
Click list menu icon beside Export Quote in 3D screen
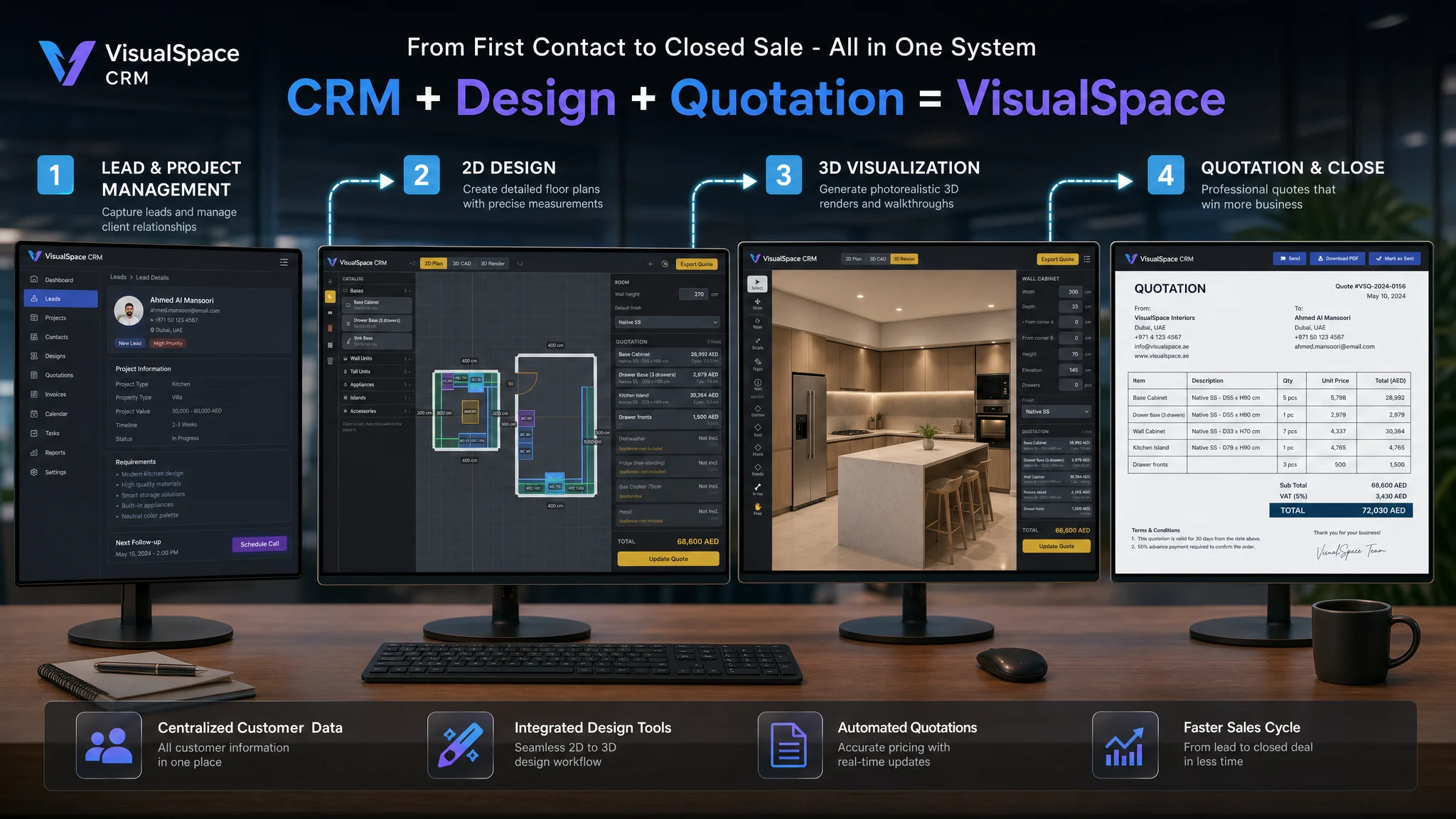[x=1086, y=259]
